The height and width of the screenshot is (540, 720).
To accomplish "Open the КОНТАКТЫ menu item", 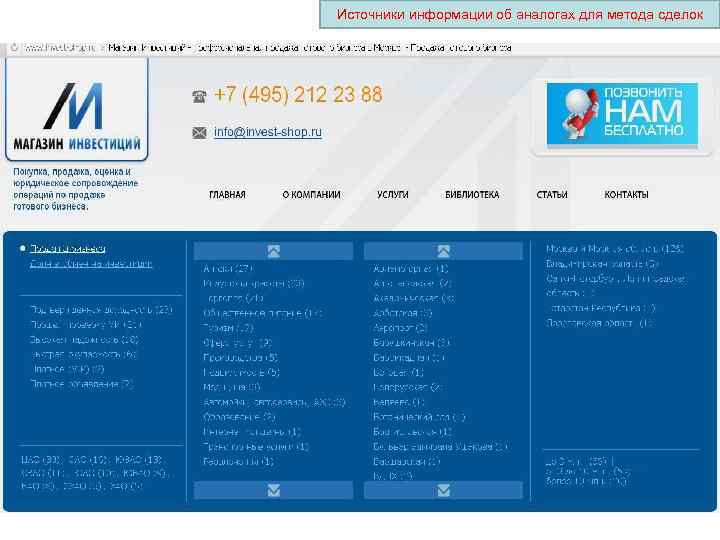I will pyautogui.click(x=626, y=195).
